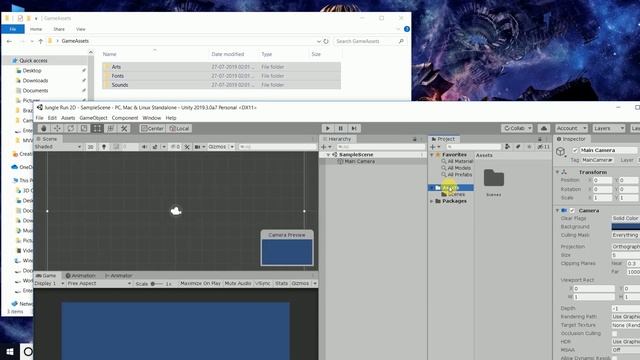Open Component menu
The height and width of the screenshot is (360, 640).
click(x=125, y=118)
